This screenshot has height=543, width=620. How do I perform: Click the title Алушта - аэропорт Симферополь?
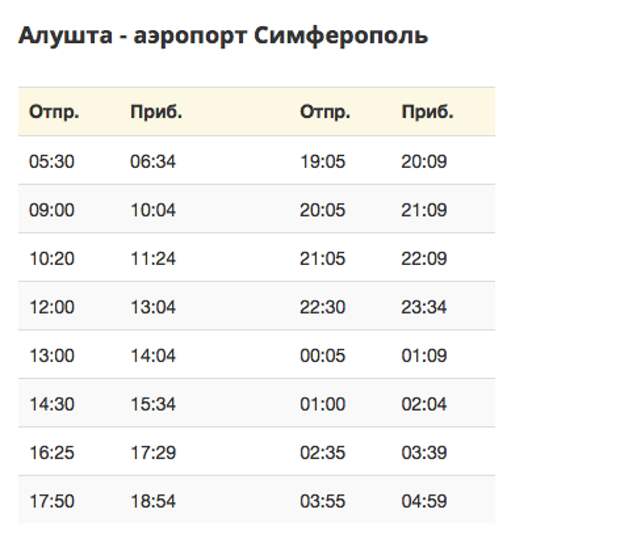[223, 36]
